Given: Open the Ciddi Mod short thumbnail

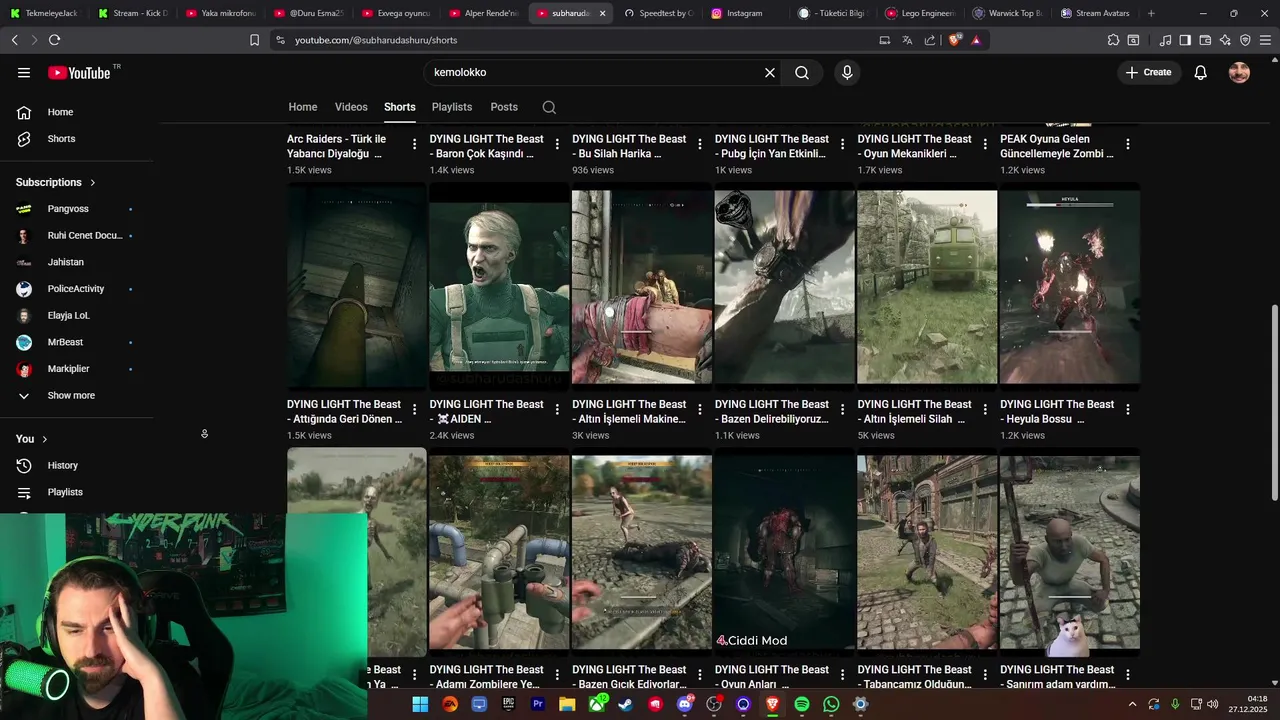Looking at the screenshot, I should [x=784, y=553].
